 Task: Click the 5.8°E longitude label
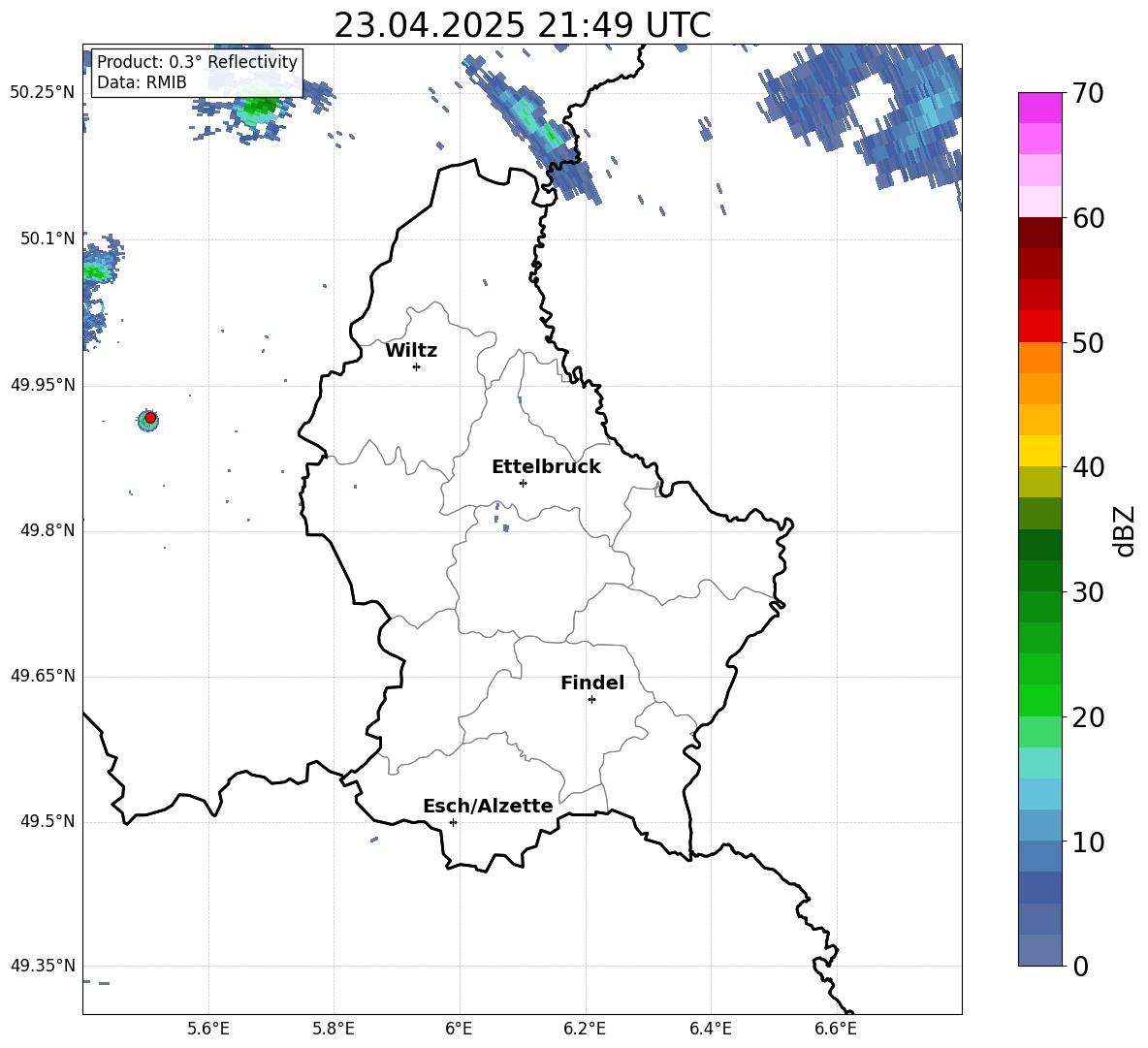pyautogui.click(x=334, y=1029)
